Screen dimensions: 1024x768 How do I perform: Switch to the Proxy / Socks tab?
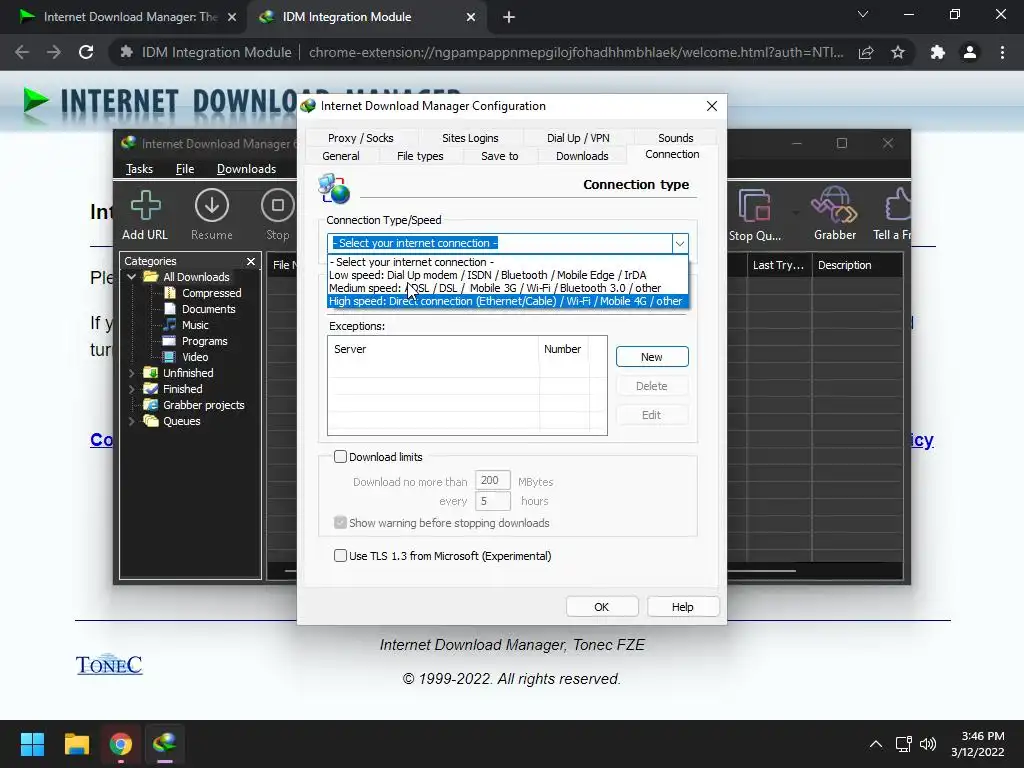tap(360, 138)
